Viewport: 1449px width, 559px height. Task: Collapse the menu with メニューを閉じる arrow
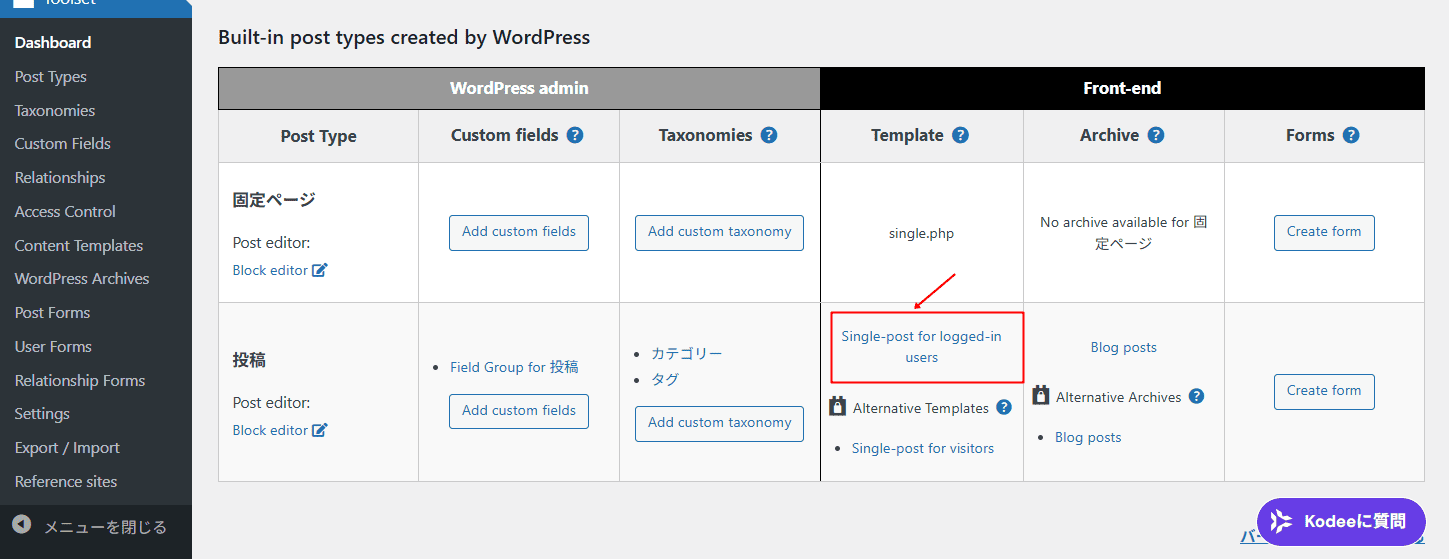[22, 525]
